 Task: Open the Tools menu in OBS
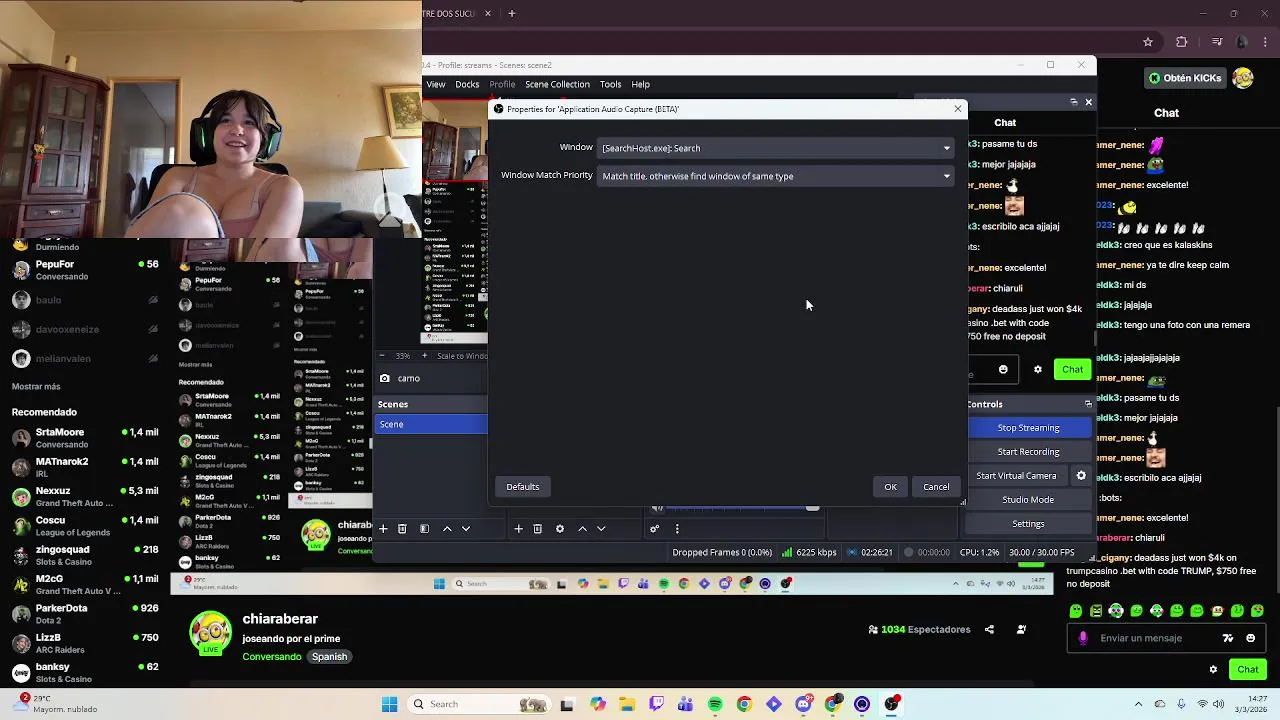610,84
